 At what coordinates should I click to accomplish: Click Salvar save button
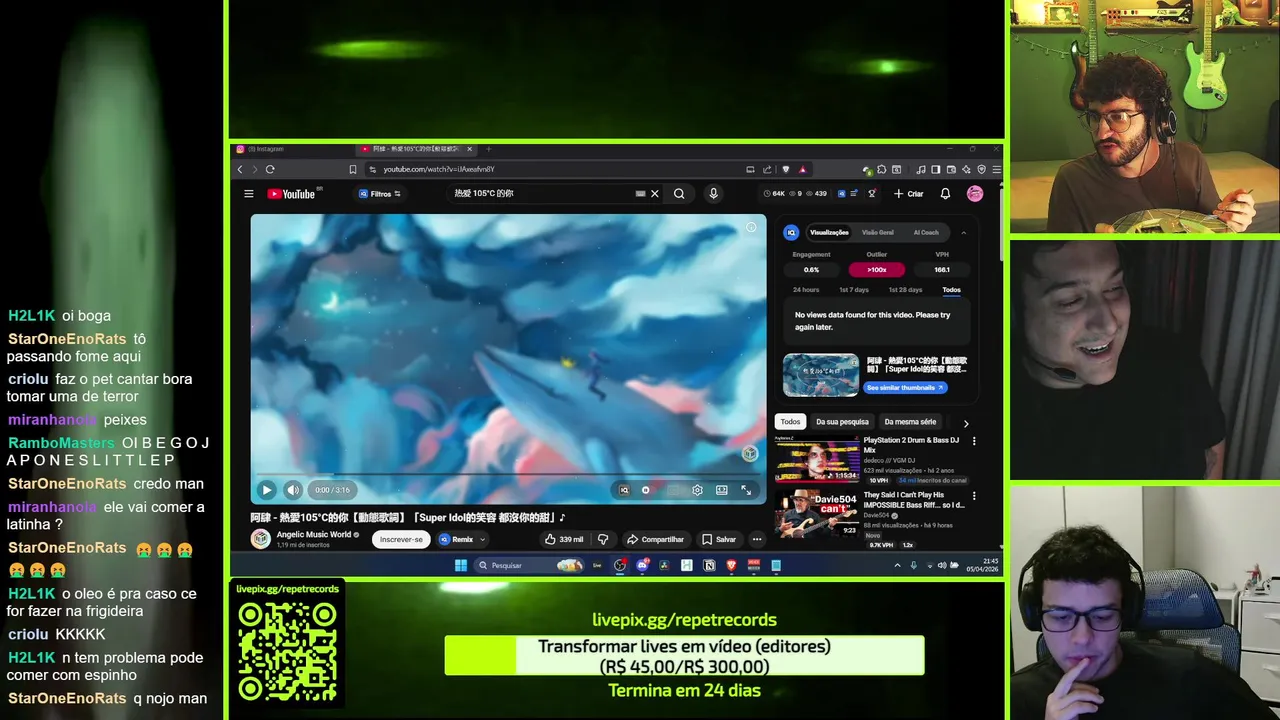click(719, 539)
